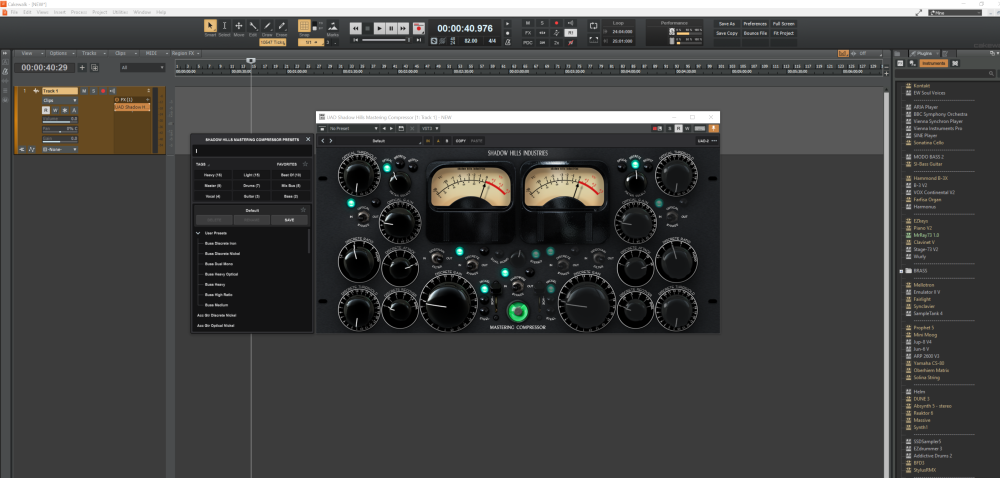Click the preset search input field
The width and height of the screenshot is (1000, 478).
pyautogui.click(x=253, y=151)
